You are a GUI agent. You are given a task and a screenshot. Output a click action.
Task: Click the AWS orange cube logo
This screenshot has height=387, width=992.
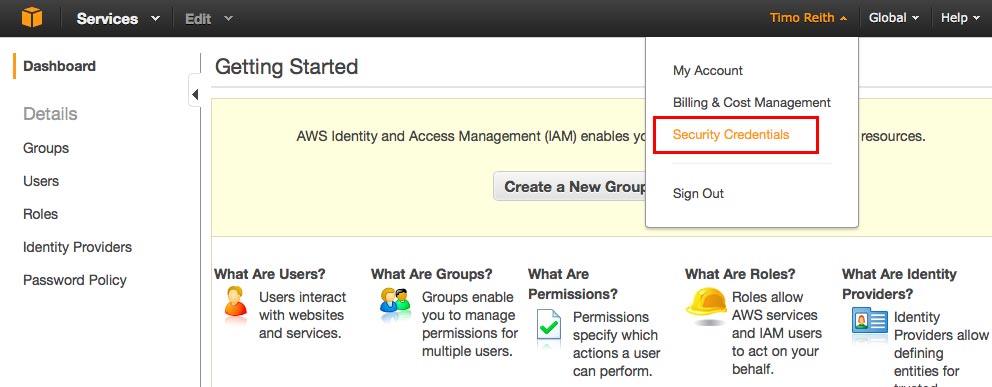[32, 17]
